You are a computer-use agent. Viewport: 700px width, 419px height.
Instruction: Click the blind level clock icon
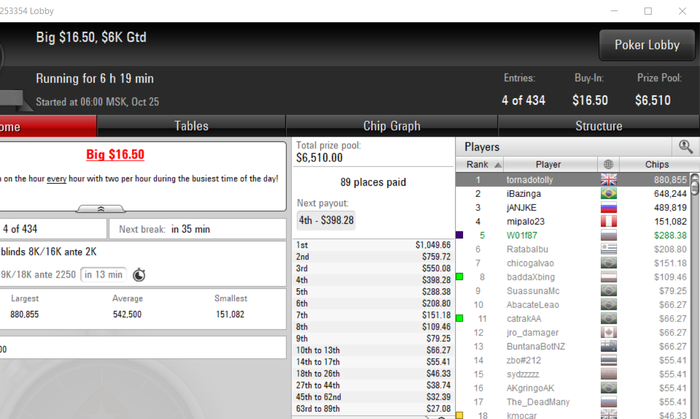point(139,274)
